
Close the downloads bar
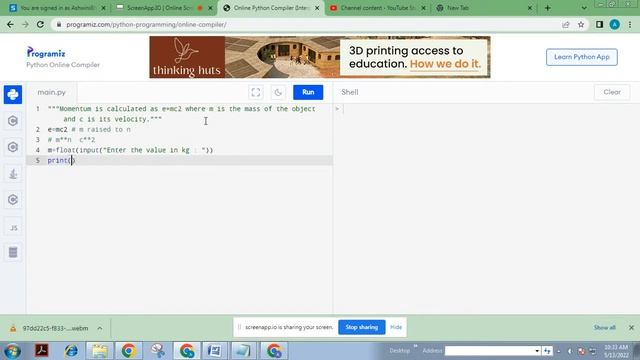point(631,328)
